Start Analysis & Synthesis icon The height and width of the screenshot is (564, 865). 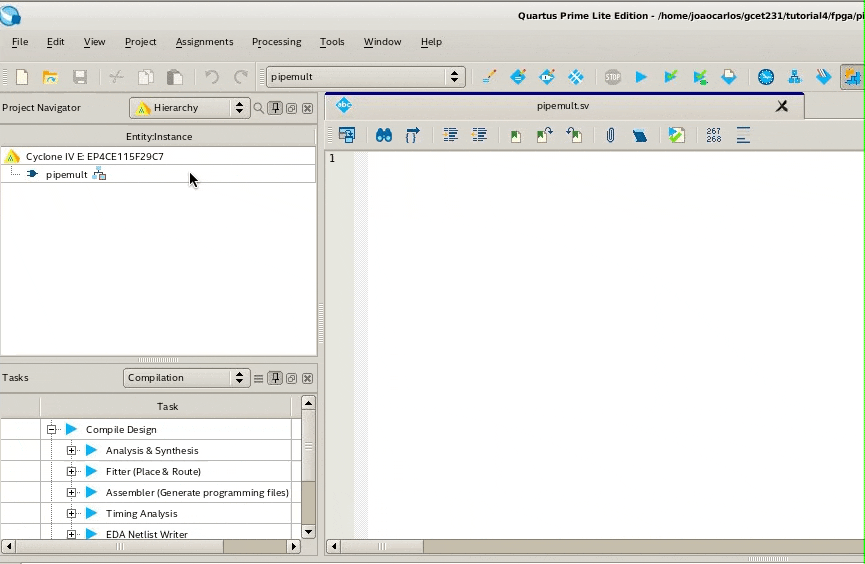click(700, 77)
